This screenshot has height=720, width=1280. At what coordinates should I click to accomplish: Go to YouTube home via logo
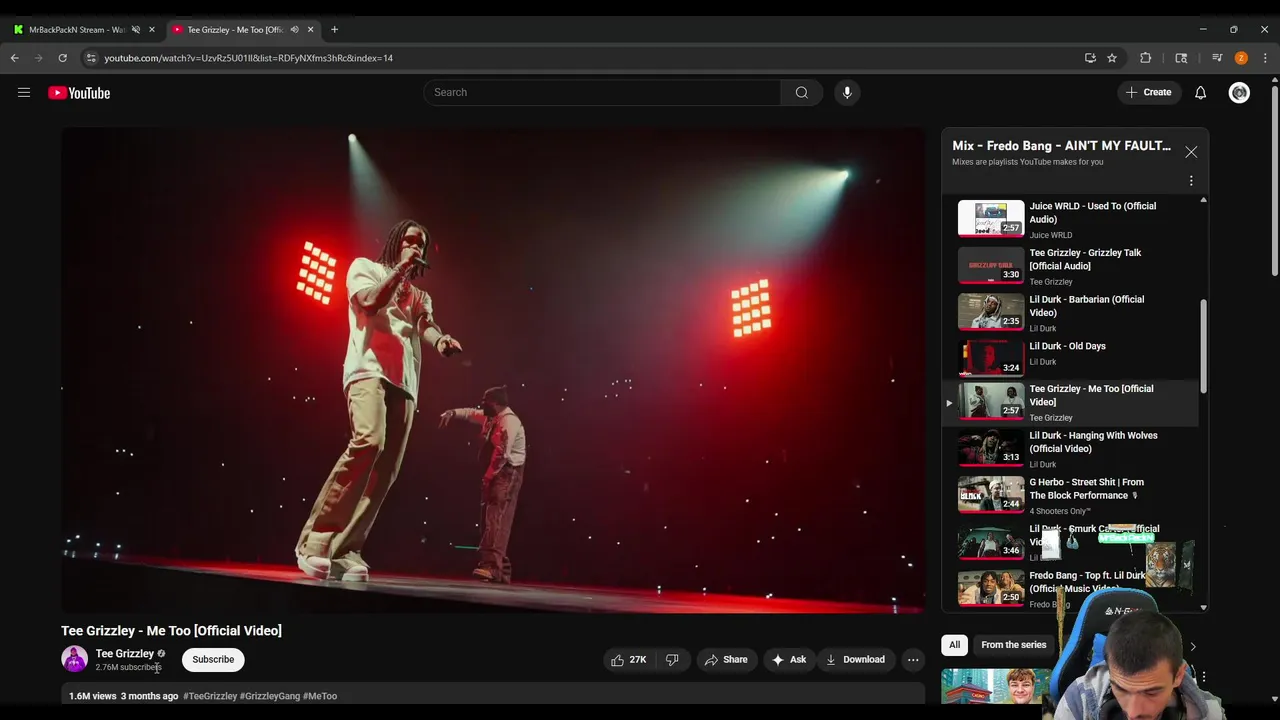[79, 93]
